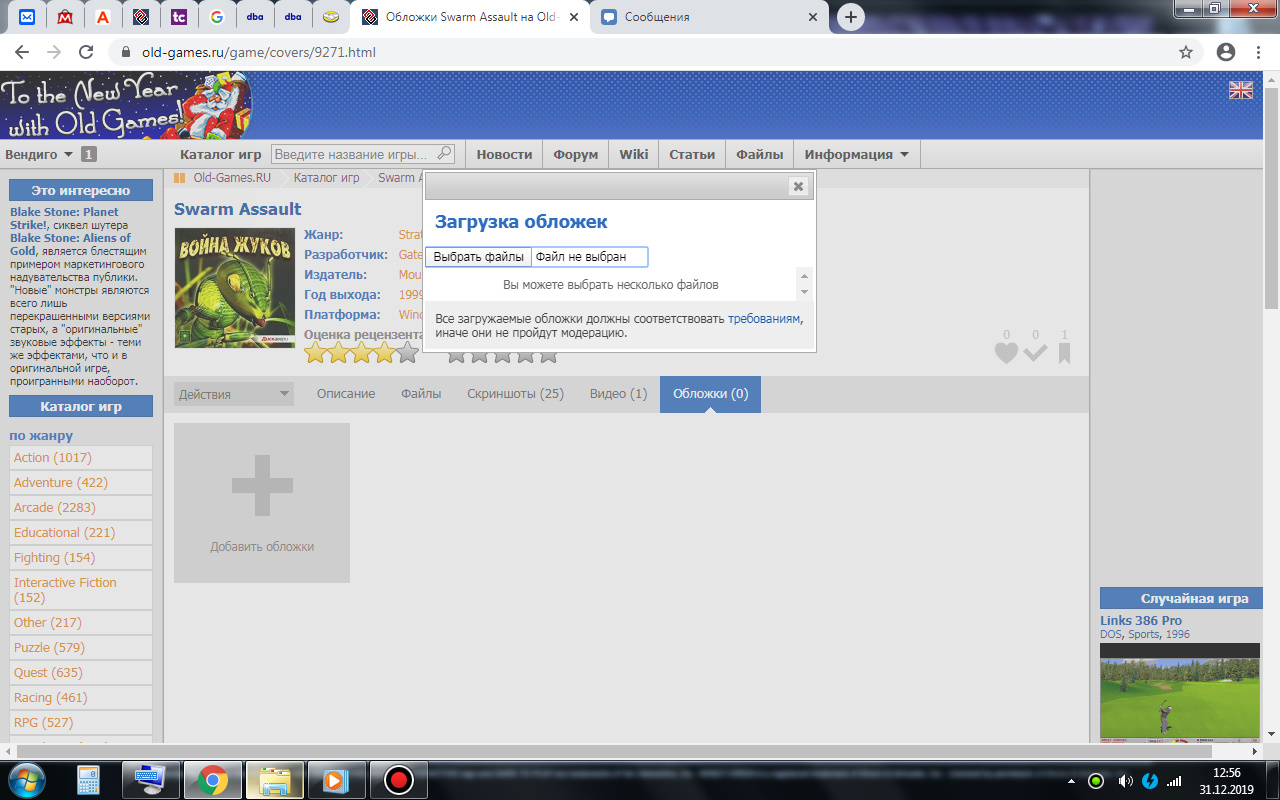
Task: Open the Puzzle (579) genre
Action: [48, 647]
